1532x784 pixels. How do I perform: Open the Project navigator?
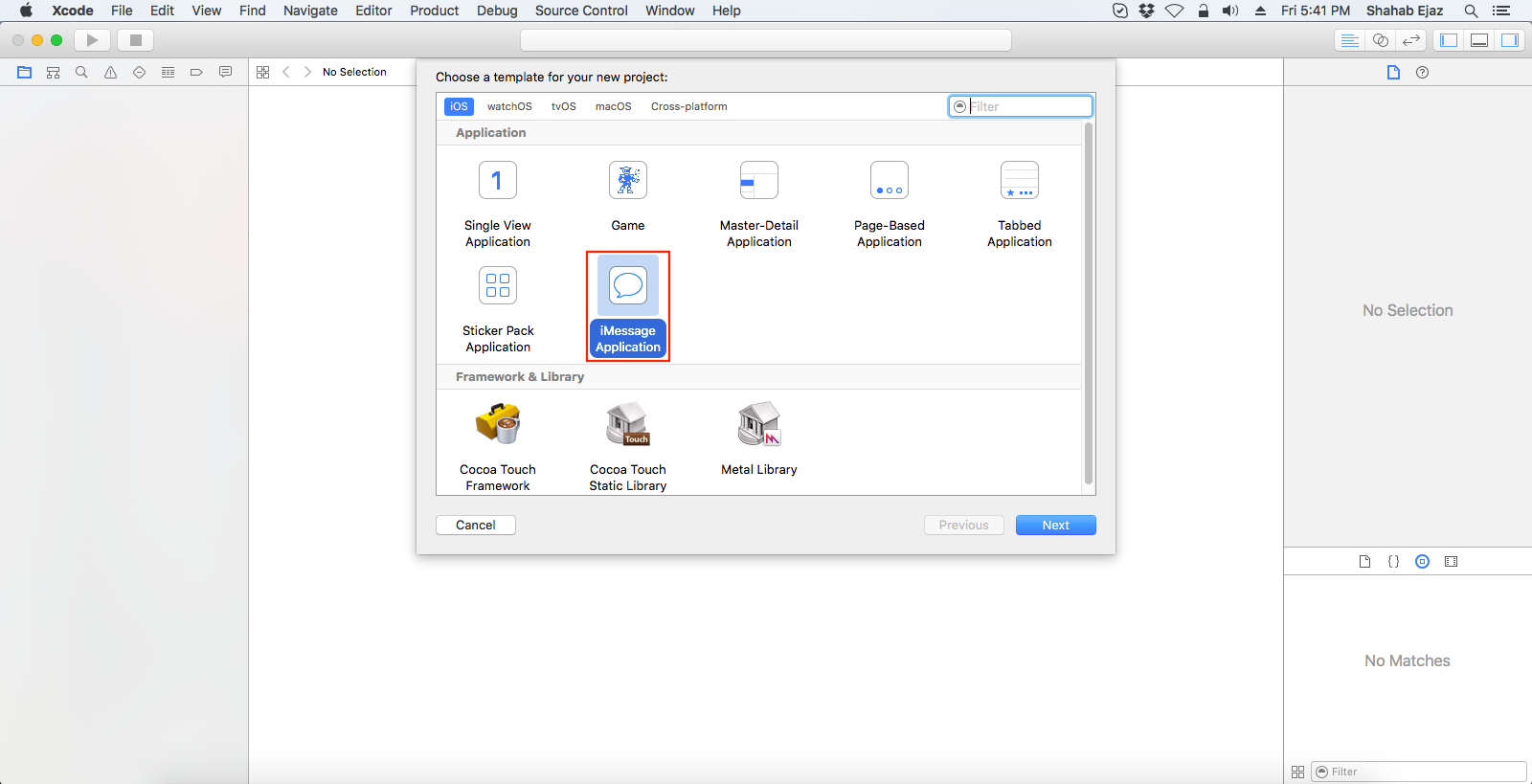click(25, 72)
